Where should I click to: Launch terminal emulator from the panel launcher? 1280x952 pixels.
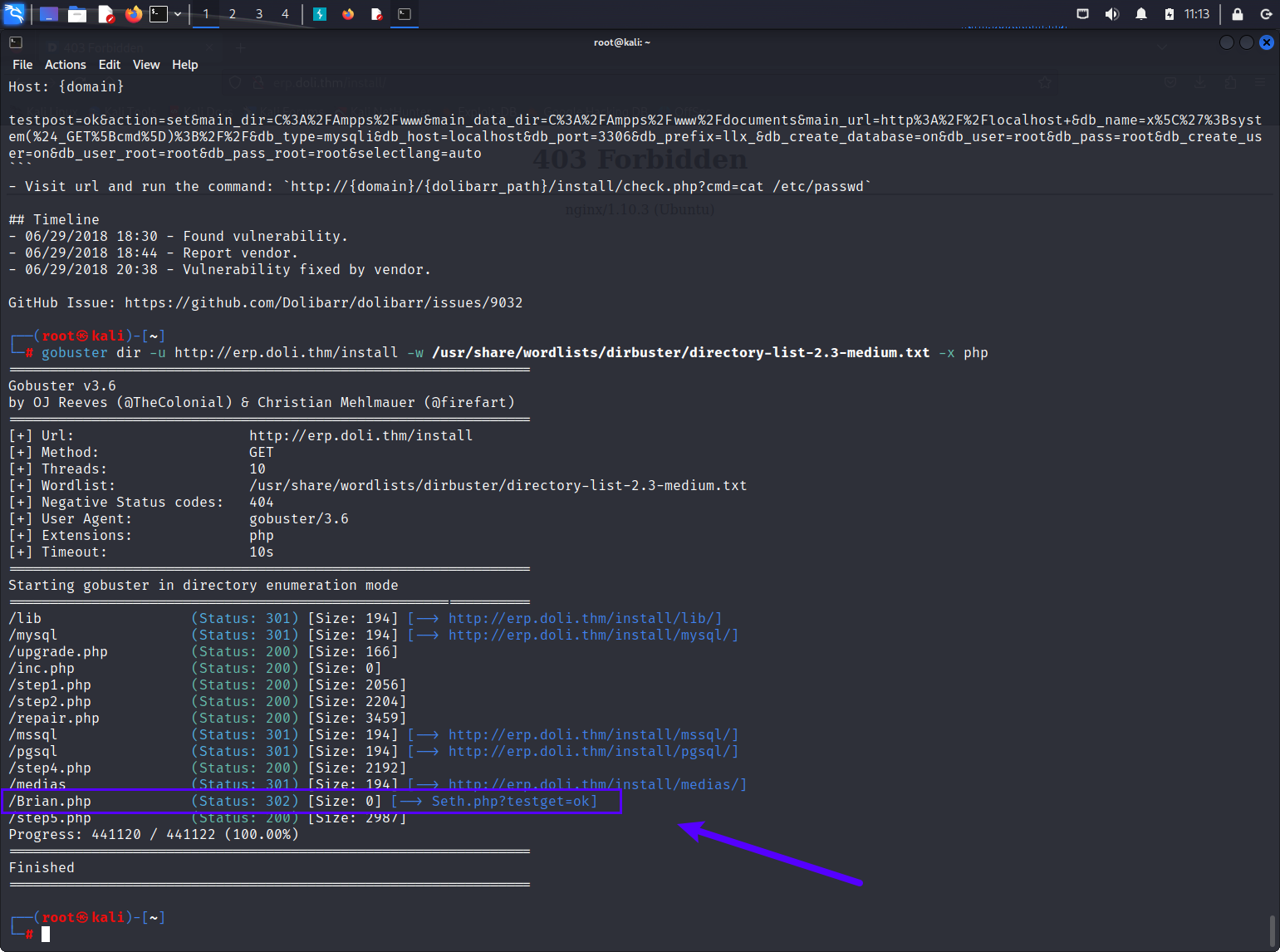click(x=159, y=14)
